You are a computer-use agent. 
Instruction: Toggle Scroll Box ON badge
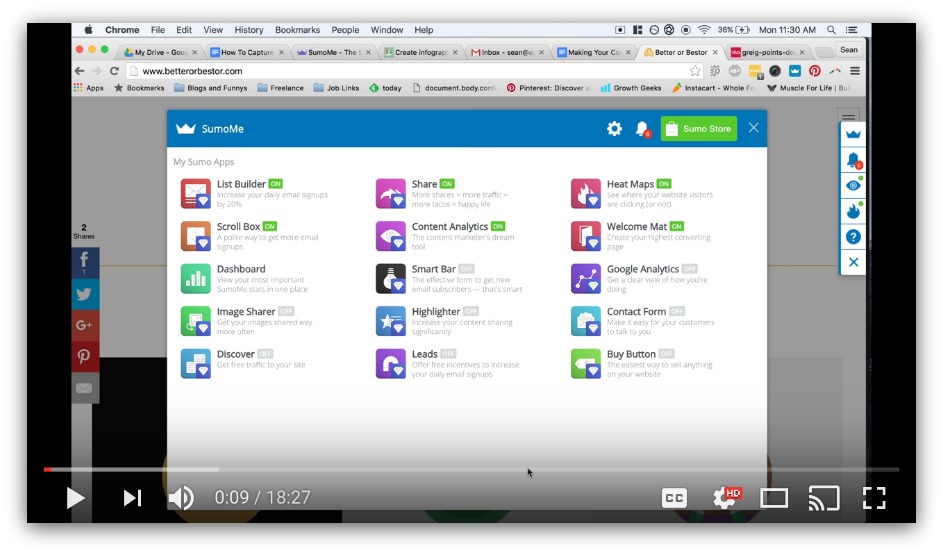coord(270,227)
